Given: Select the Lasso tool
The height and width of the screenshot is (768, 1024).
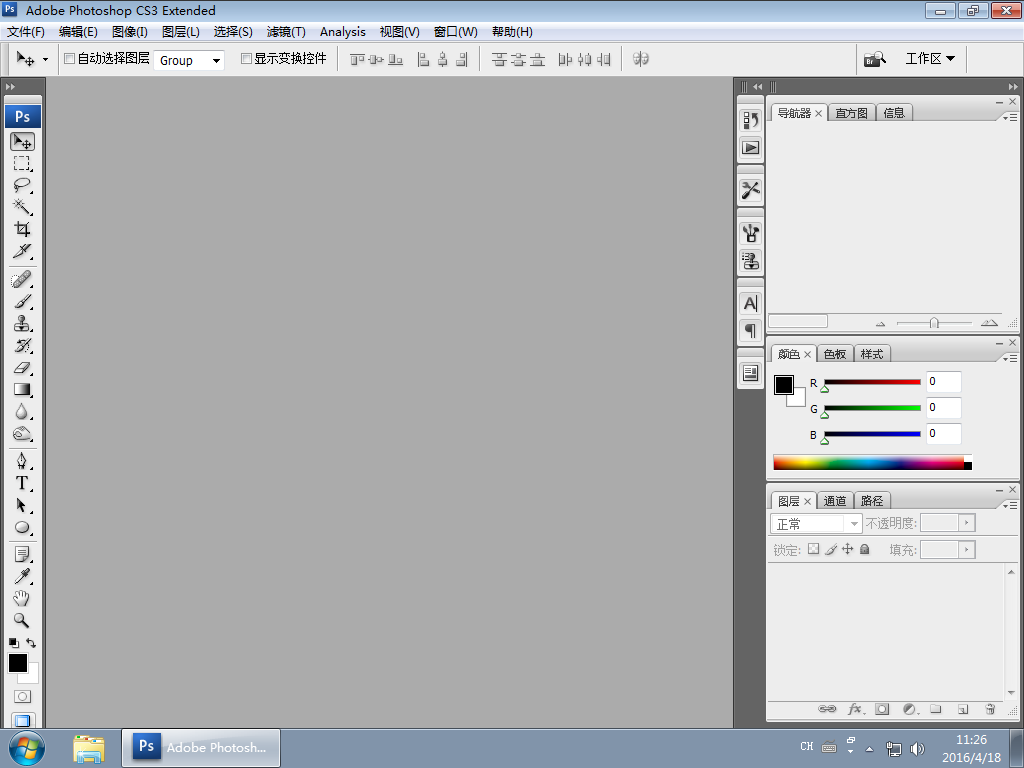Looking at the screenshot, I should pyautogui.click(x=22, y=185).
